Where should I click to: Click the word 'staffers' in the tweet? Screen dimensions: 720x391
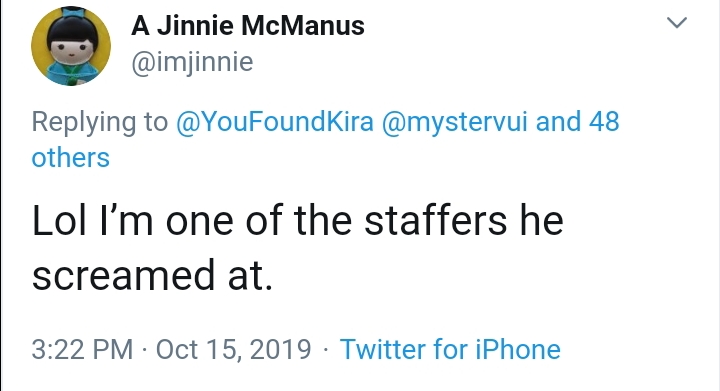pos(436,221)
